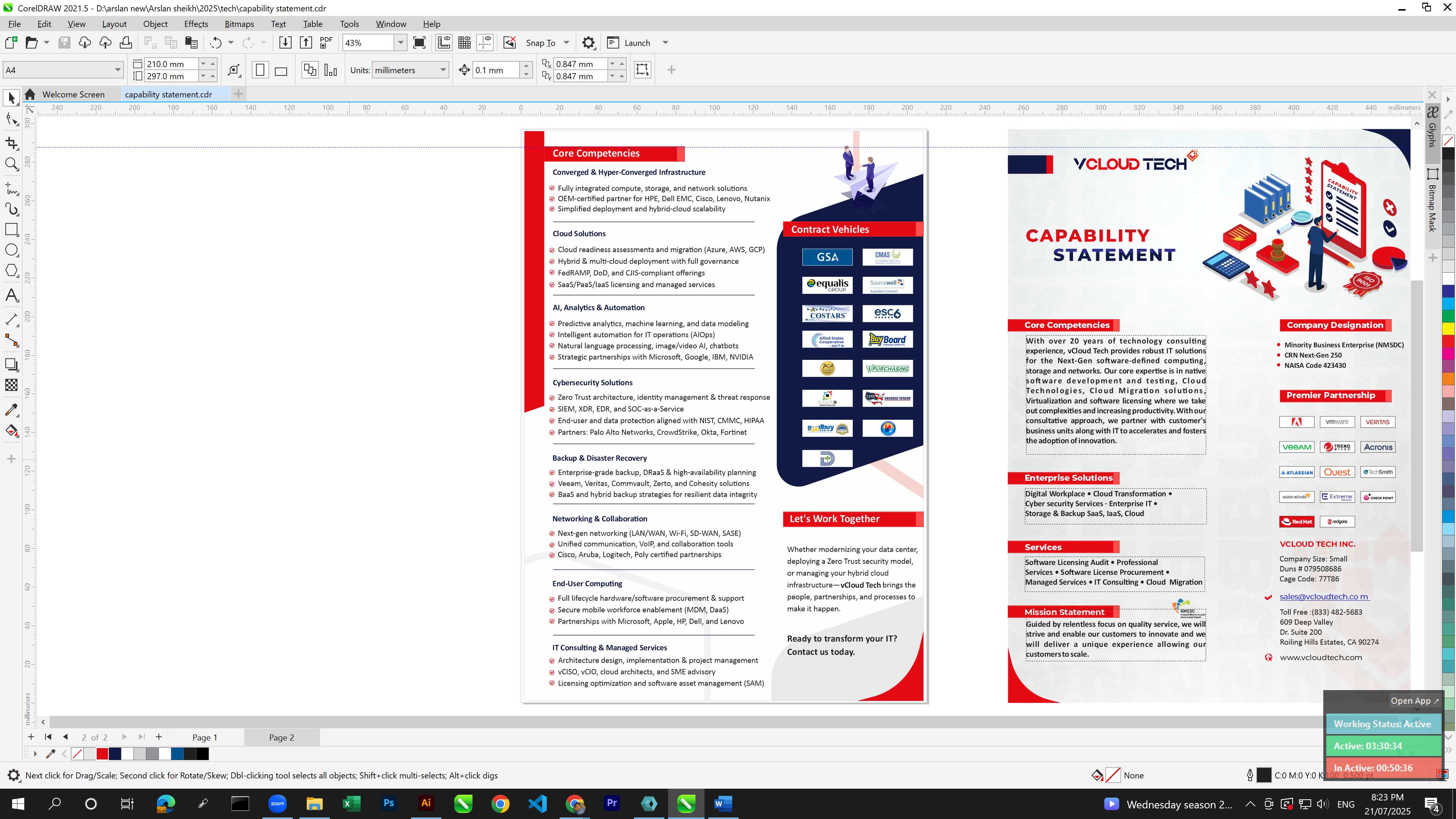The width and height of the screenshot is (1456, 819).
Task: Toggle Show guidelines button
Action: [485, 43]
